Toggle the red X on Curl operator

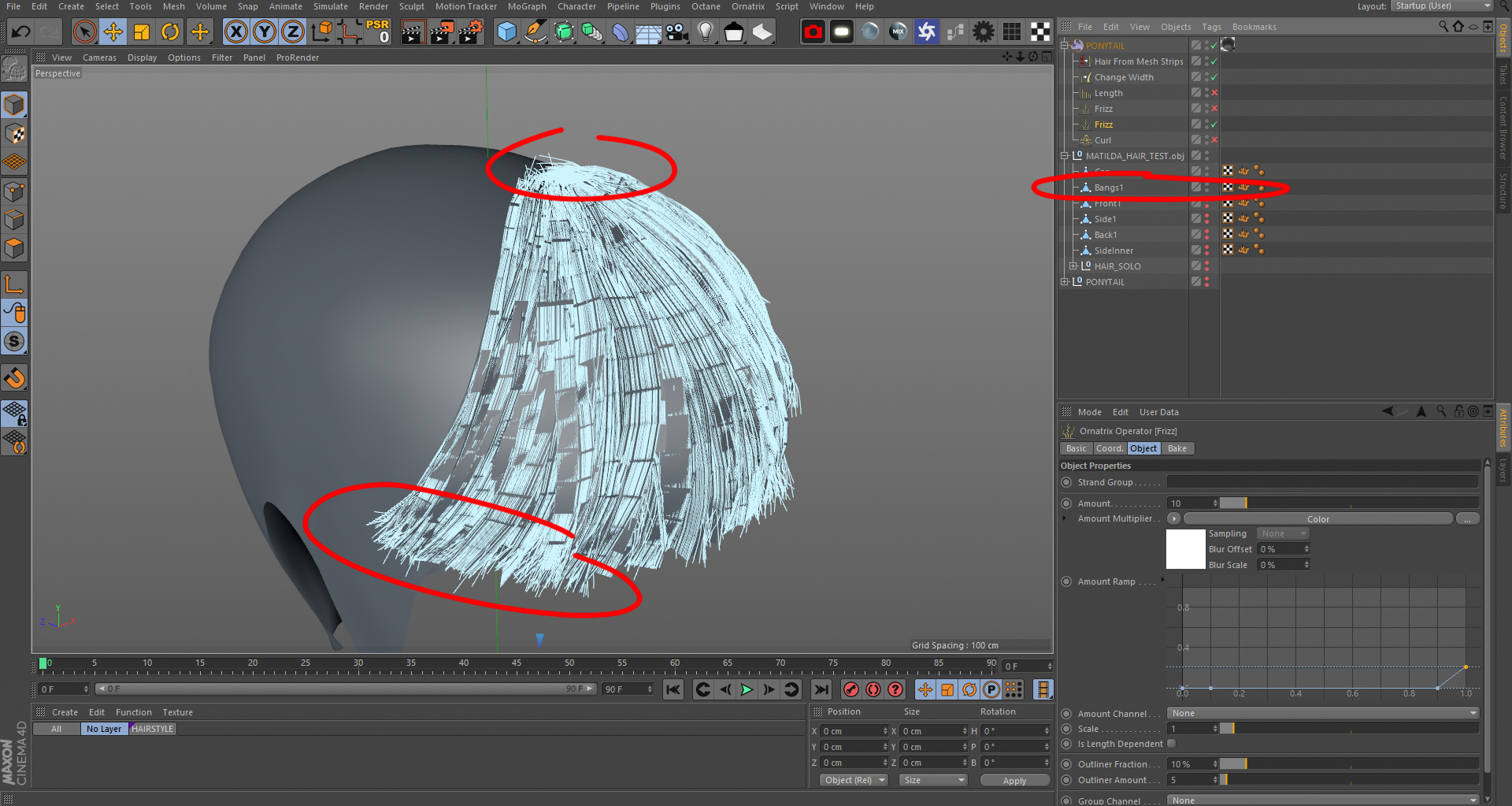point(1214,140)
